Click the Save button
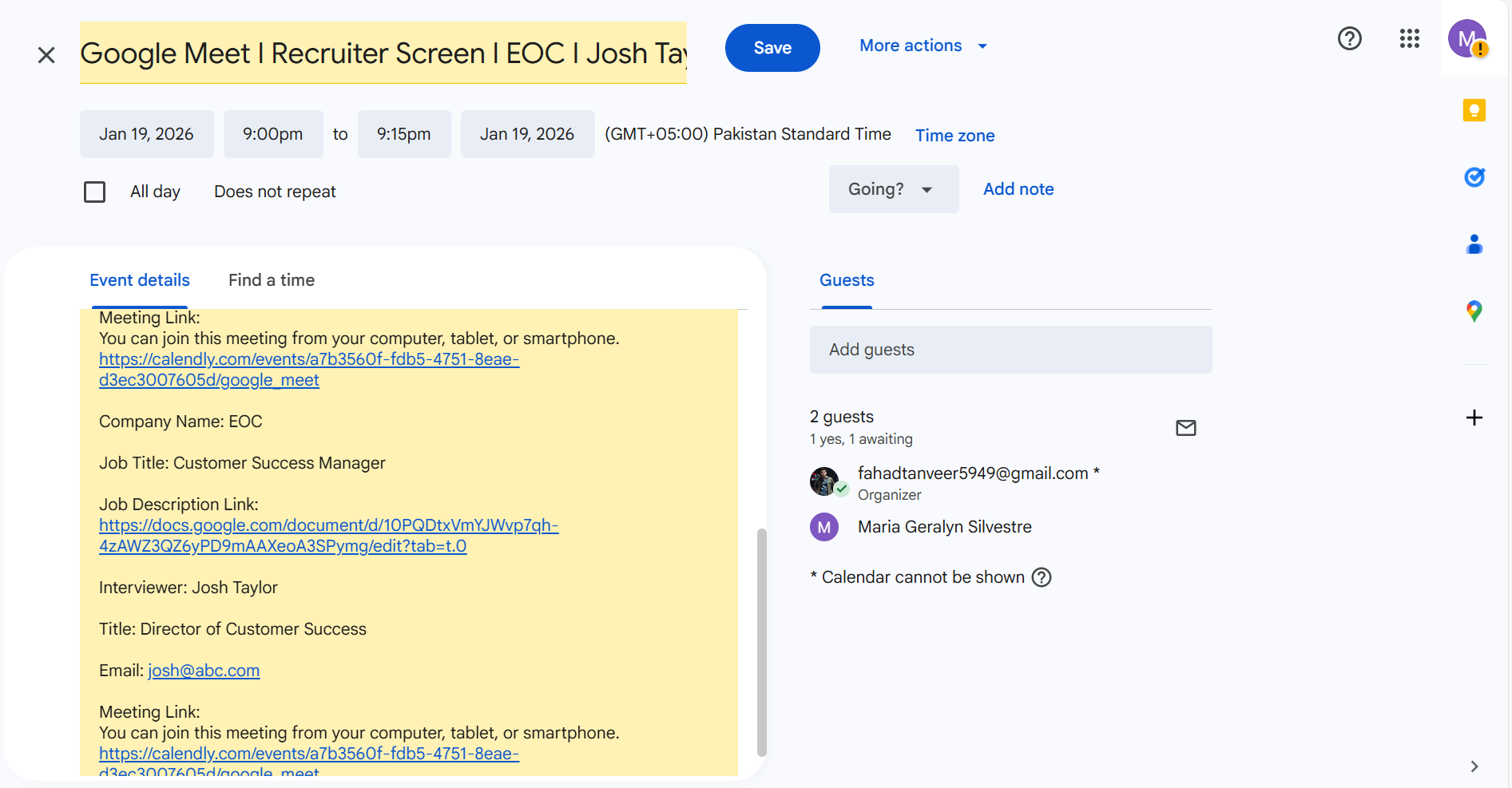 (772, 48)
